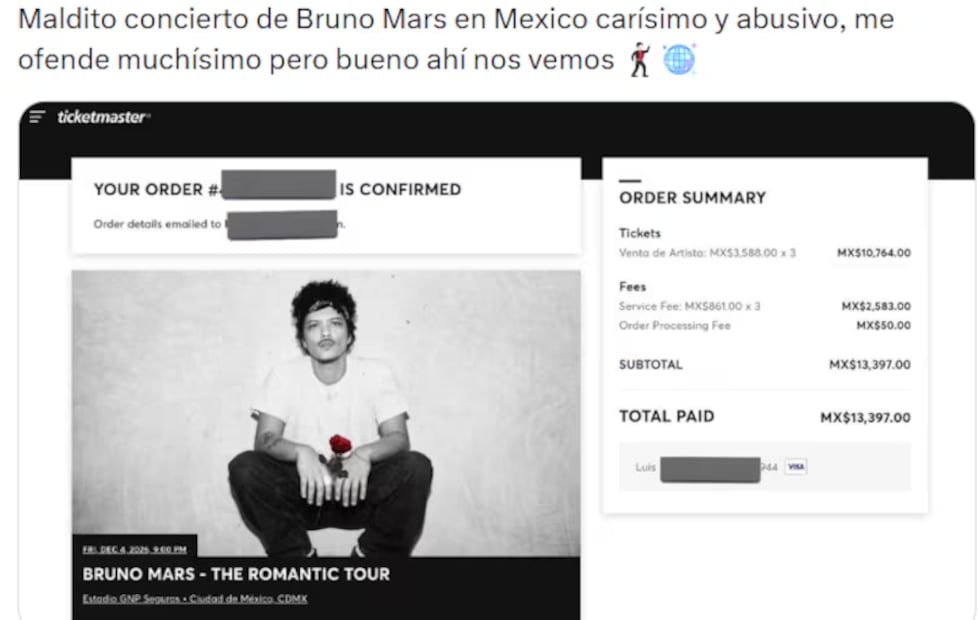Click the Total Paid MX$13,397.00 amount
The image size is (978, 620).
pos(865,417)
